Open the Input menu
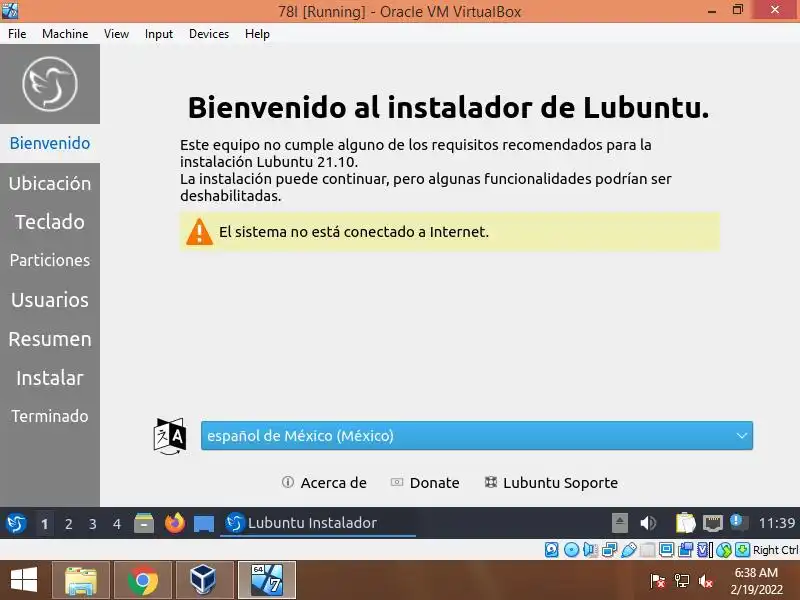Image resolution: width=800 pixels, height=600 pixels. (x=159, y=34)
